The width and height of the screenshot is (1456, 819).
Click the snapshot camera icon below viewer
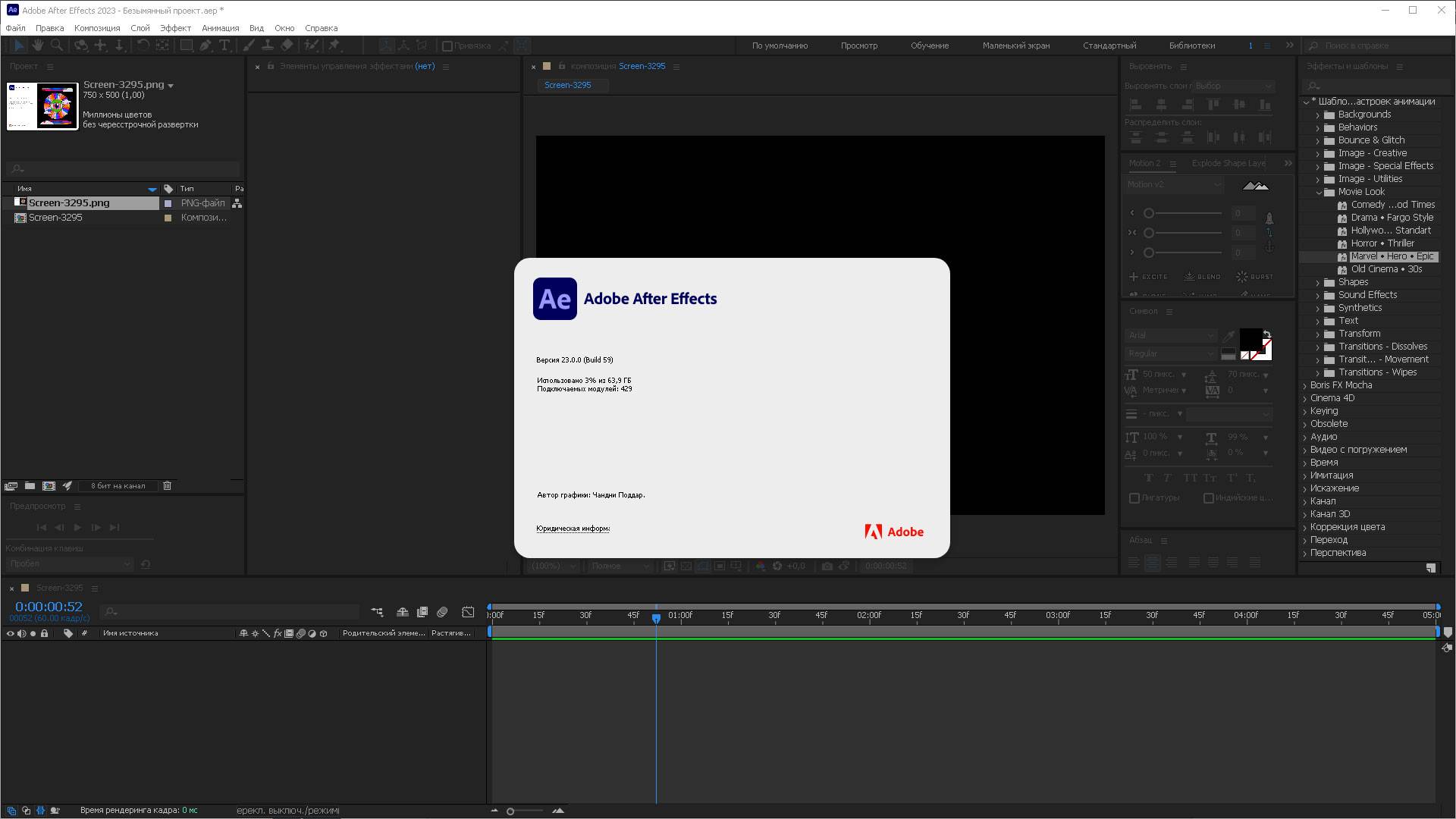point(827,566)
